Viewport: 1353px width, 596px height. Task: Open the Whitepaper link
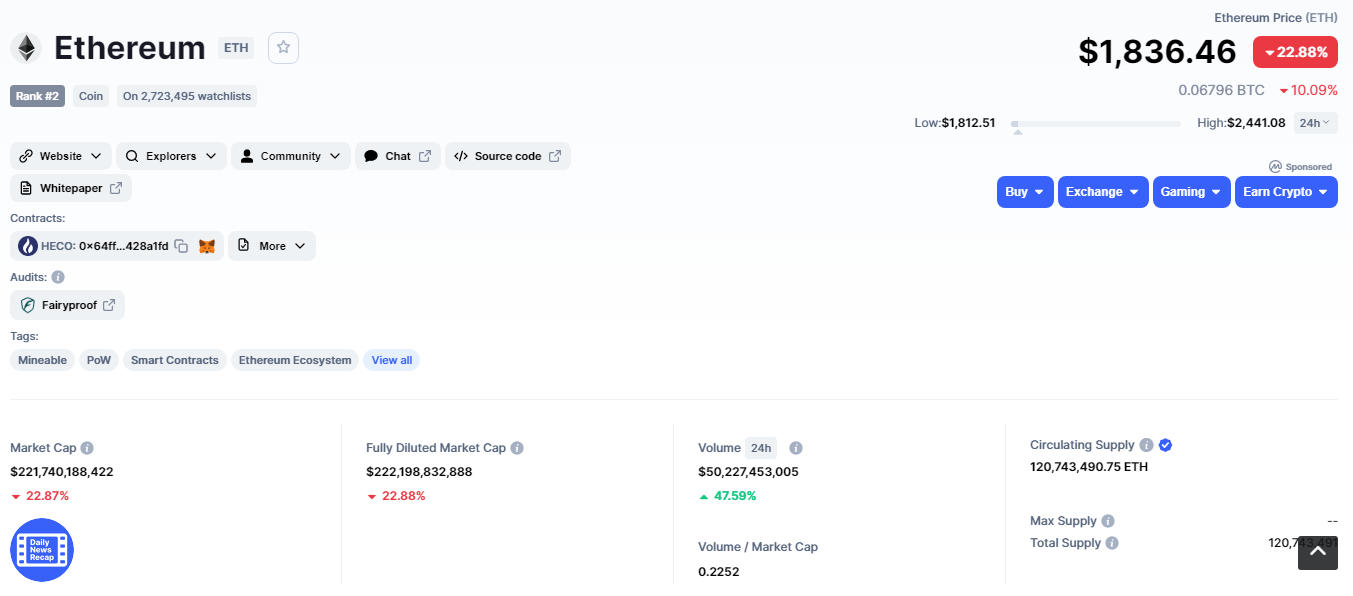click(71, 188)
